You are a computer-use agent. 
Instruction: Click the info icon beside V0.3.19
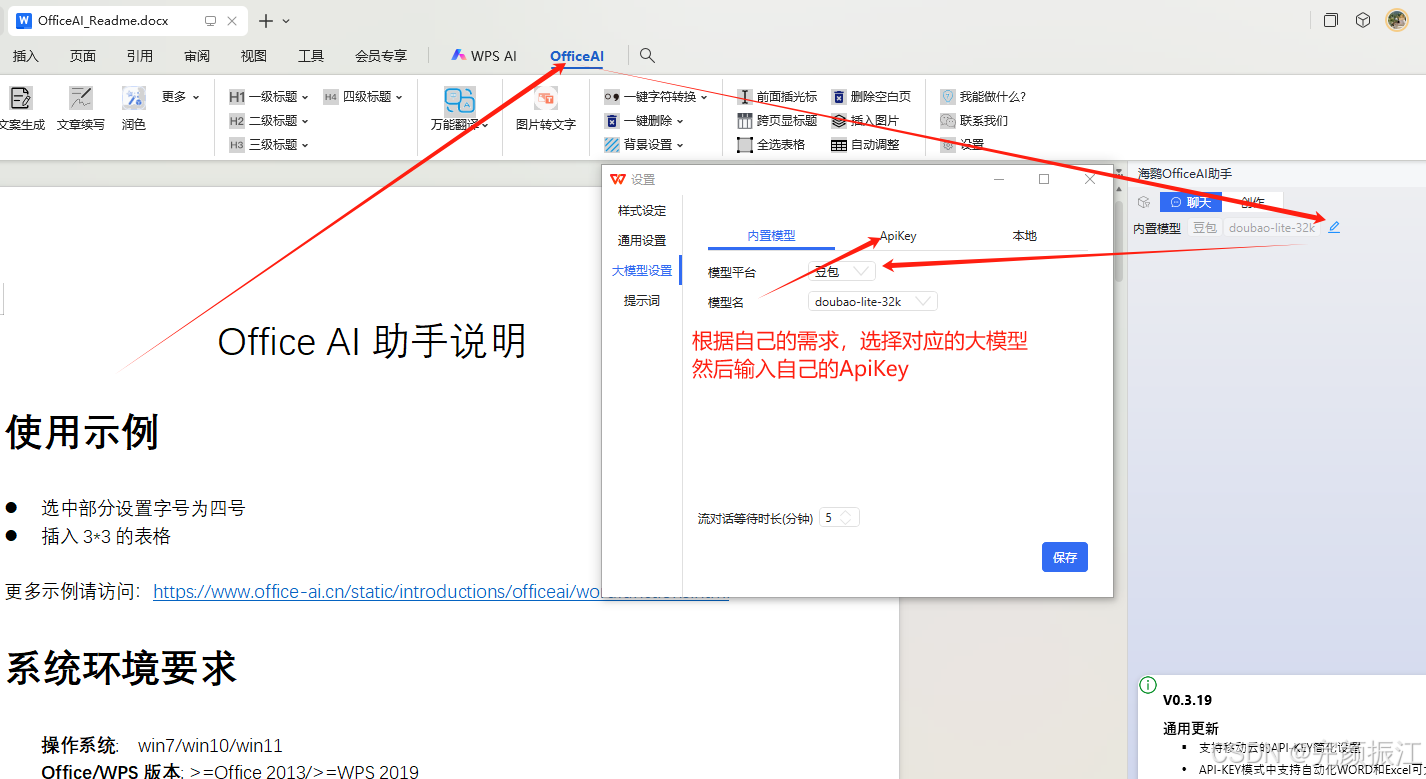[x=1148, y=685]
